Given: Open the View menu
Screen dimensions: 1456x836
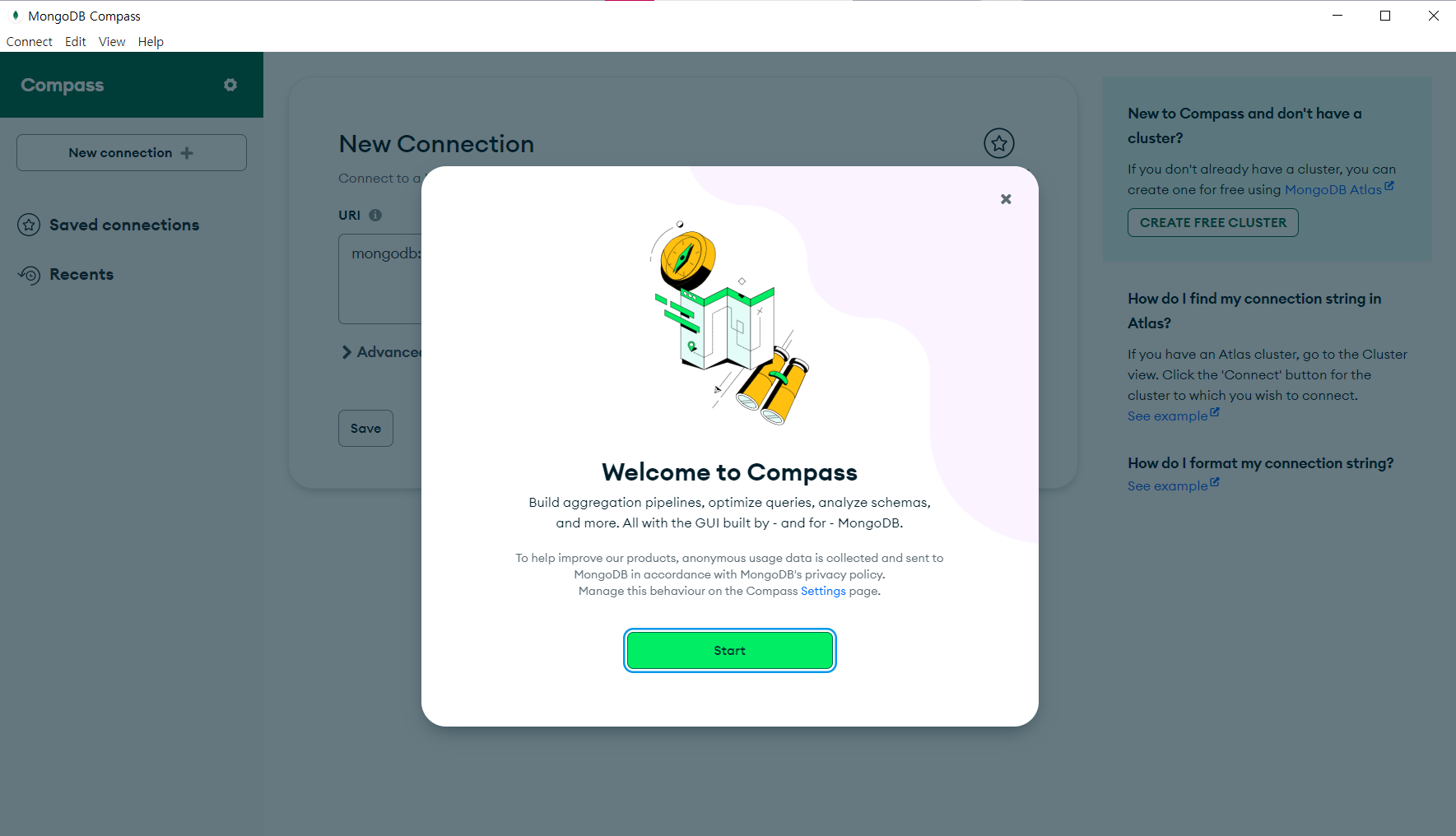Looking at the screenshot, I should [112, 42].
